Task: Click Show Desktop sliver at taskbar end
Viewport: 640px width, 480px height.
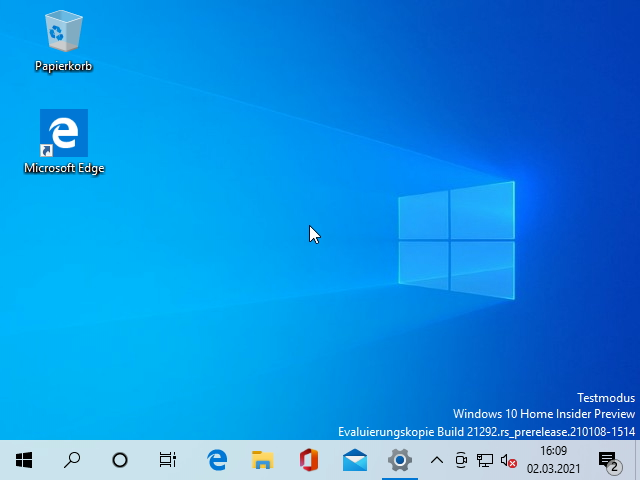Action: 637,460
